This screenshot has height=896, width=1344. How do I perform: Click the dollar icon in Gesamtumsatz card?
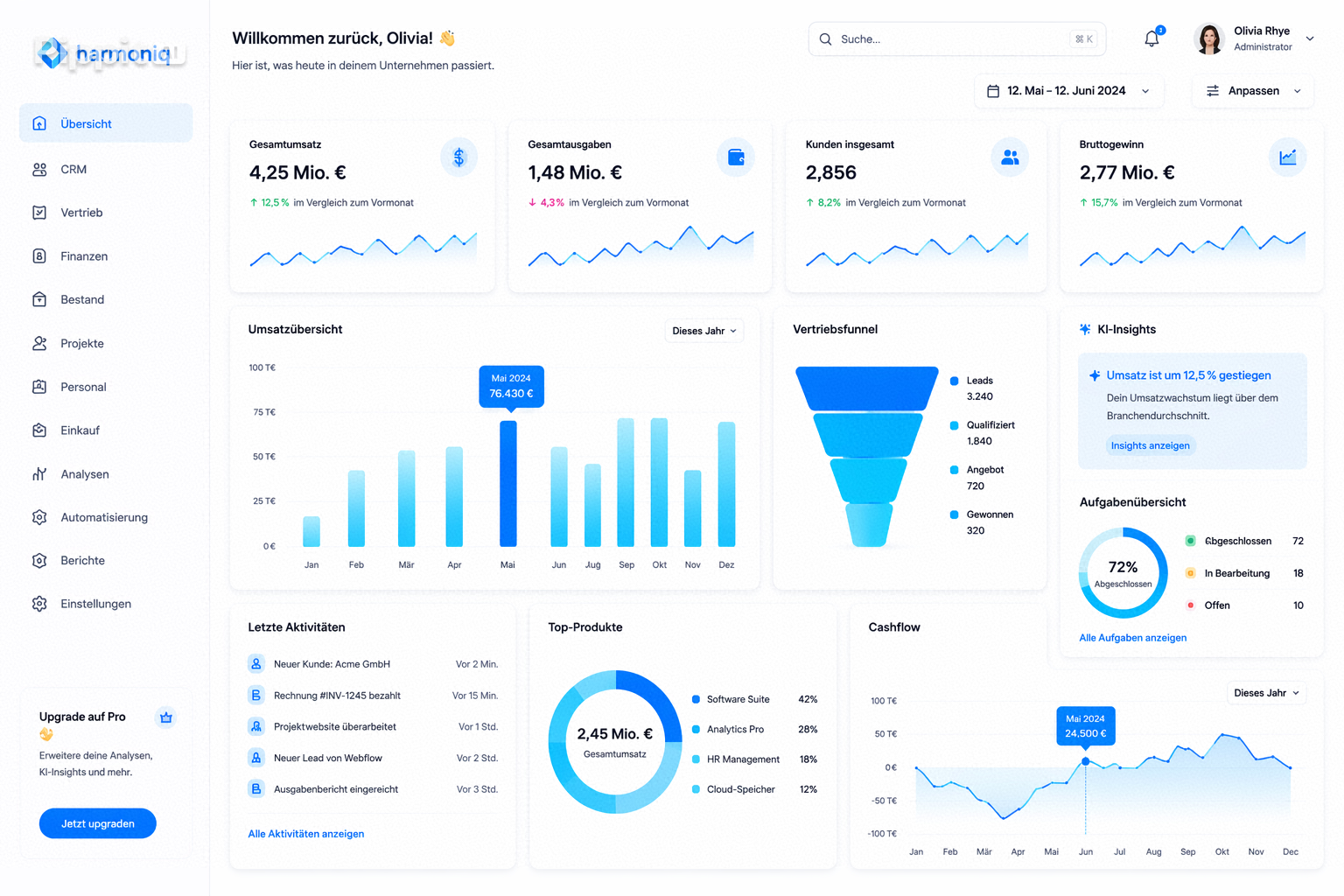point(458,157)
